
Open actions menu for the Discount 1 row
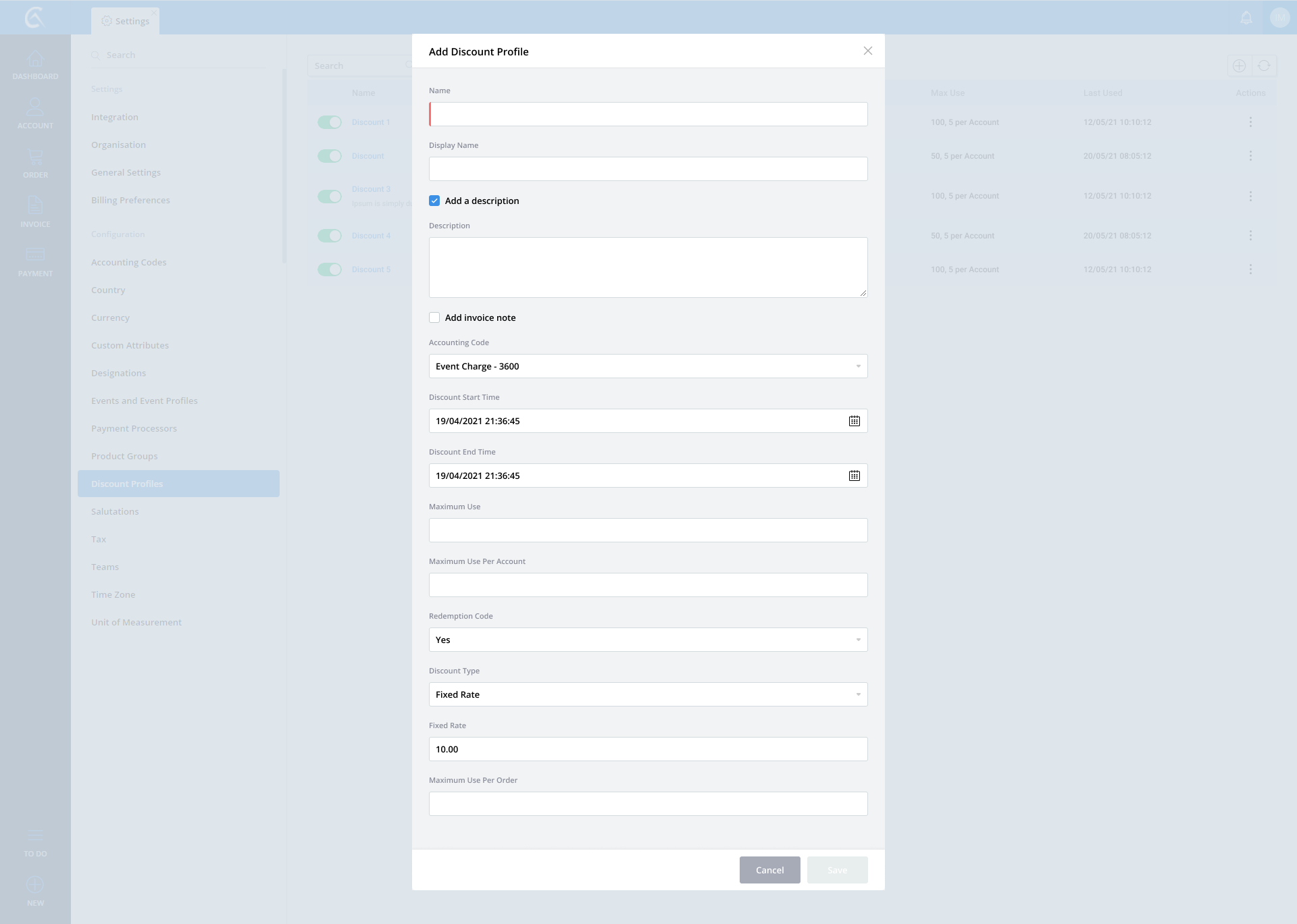pos(1250,122)
